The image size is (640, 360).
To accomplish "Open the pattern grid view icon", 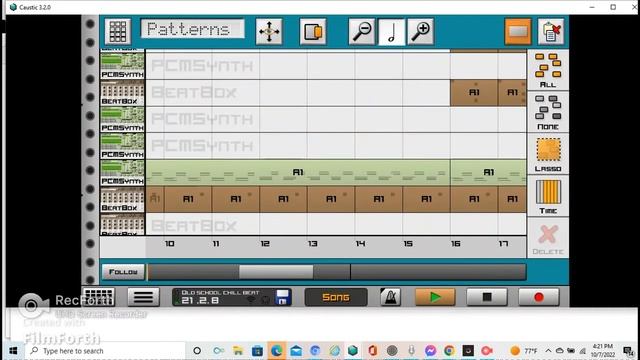I will pos(118,31).
